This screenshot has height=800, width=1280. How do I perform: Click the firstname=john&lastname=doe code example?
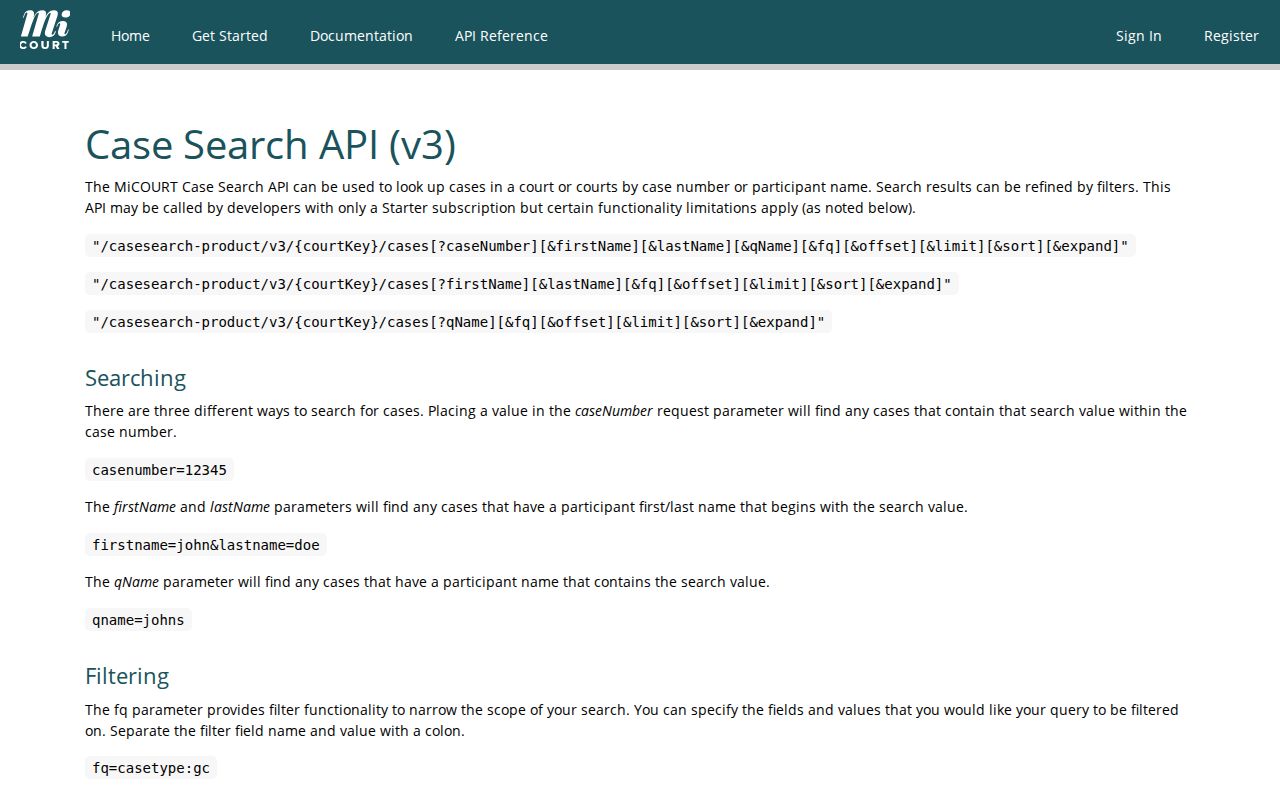coord(206,545)
